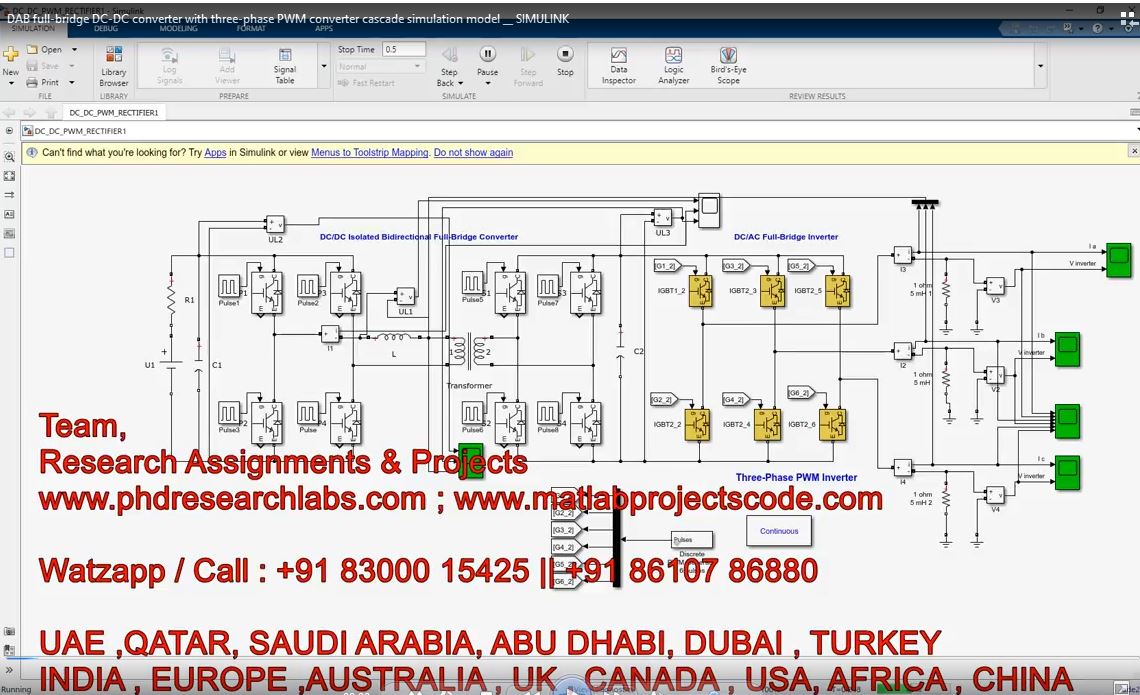
Task: Expand the Open dropdown arrow
Action: (74, 49)
